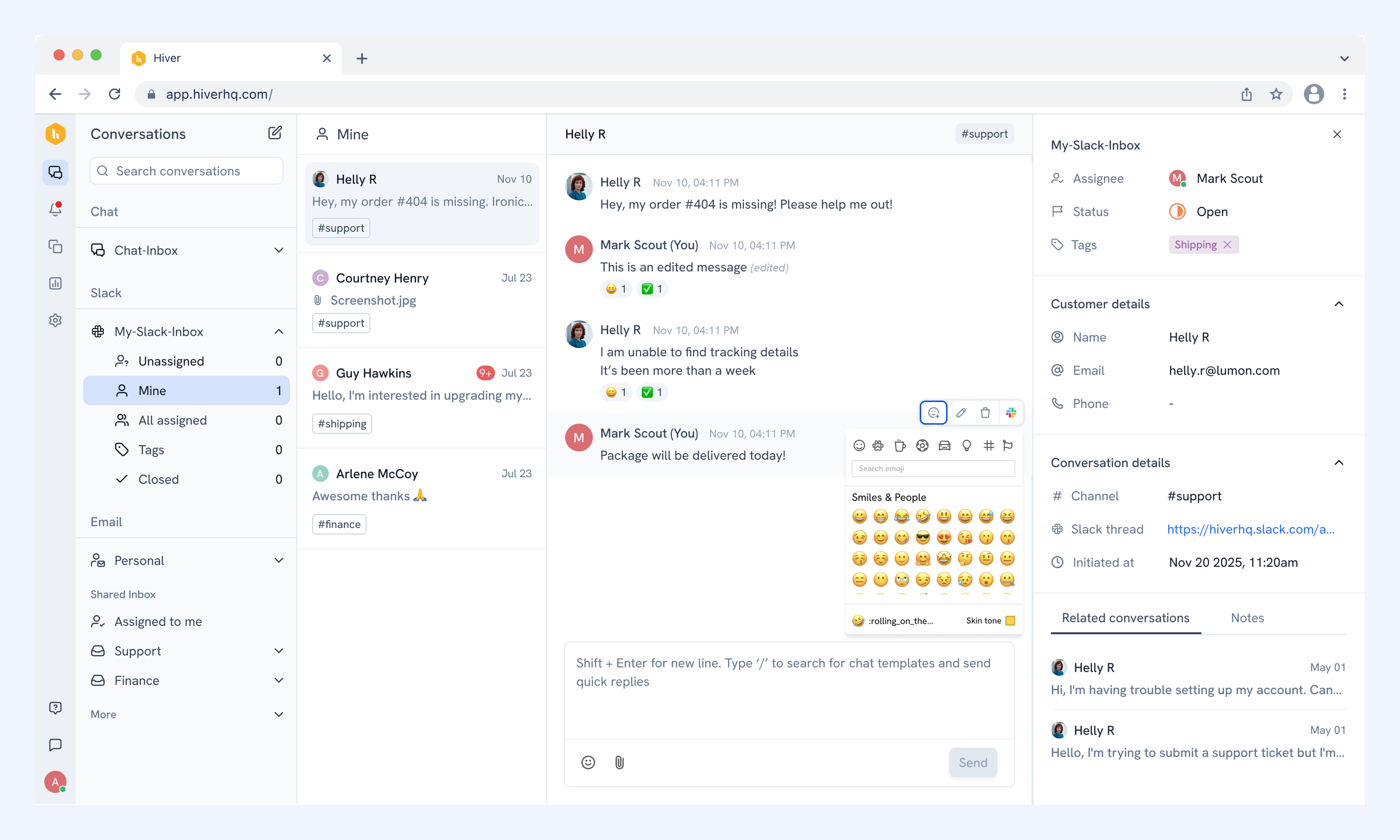Viewport: 1400px width, 840px height.
Task: Attach a file using the paperclip icon
Action: [x=619, y=762]
